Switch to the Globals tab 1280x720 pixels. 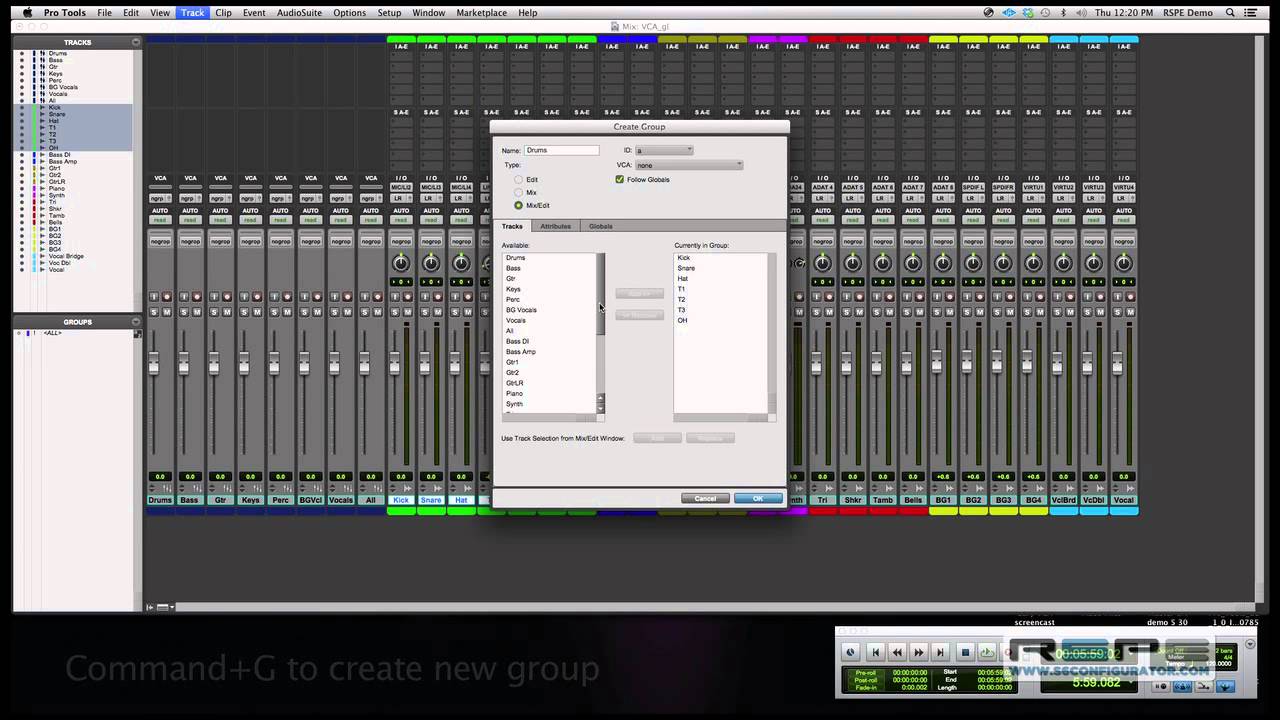600,226
